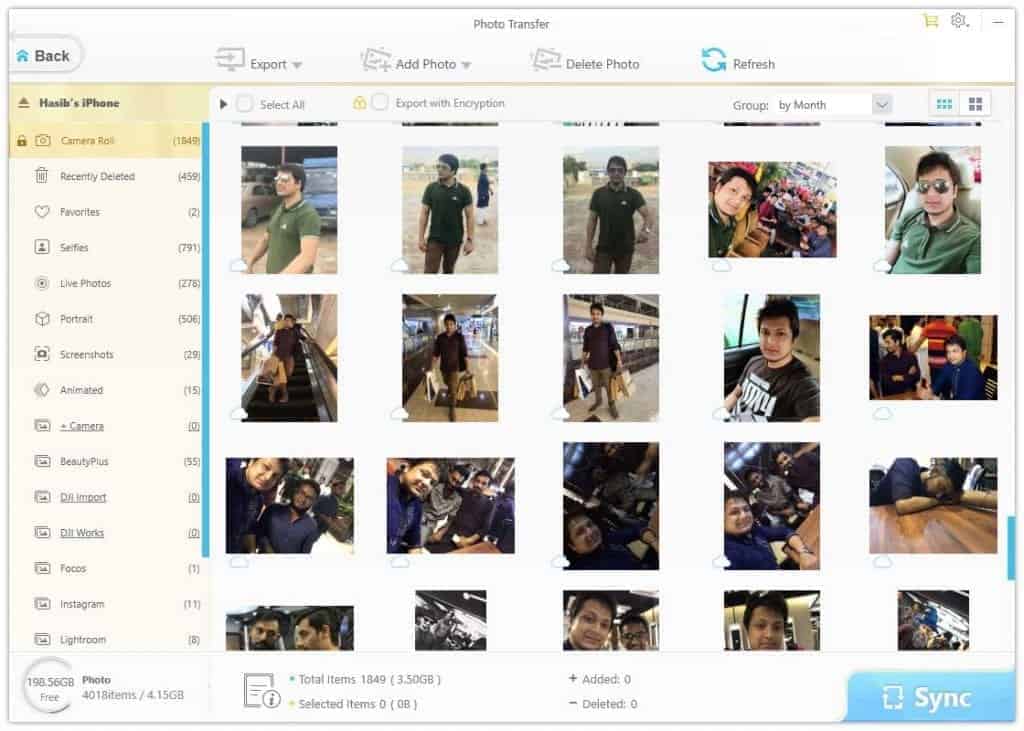Expand the triangle next to Select All

[x=223, y=104]
